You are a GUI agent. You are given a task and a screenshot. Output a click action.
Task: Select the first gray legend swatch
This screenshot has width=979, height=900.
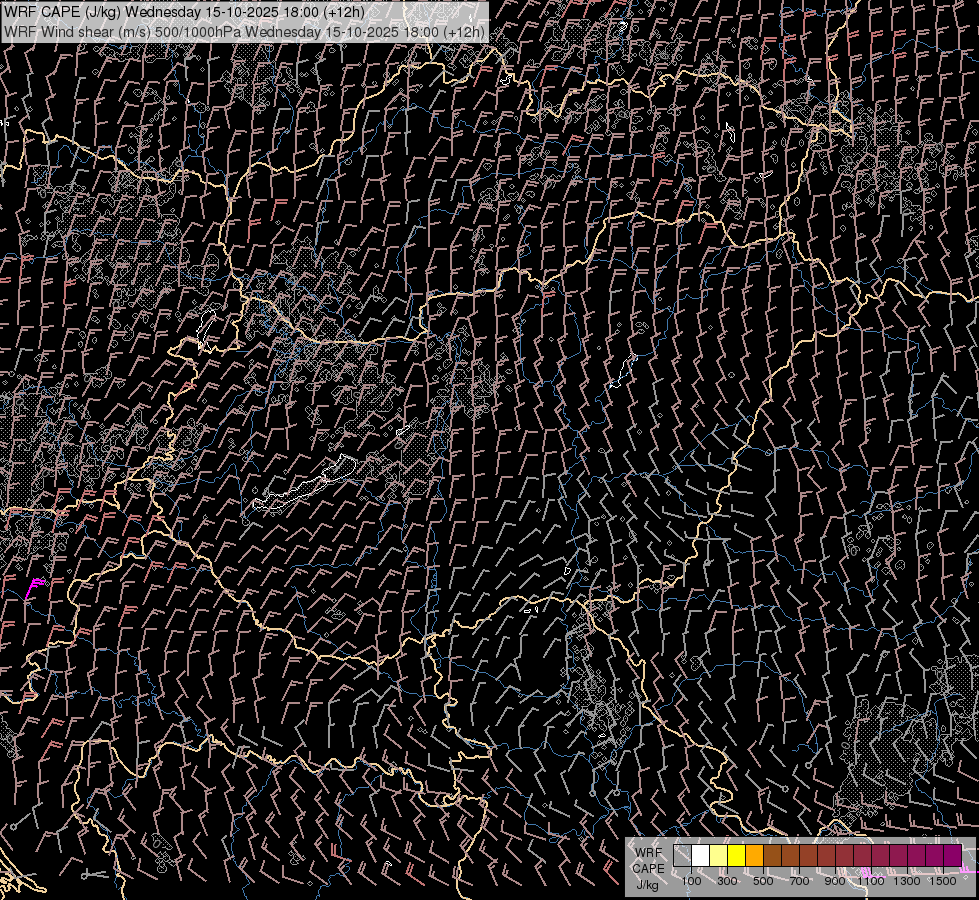(682, 856)
